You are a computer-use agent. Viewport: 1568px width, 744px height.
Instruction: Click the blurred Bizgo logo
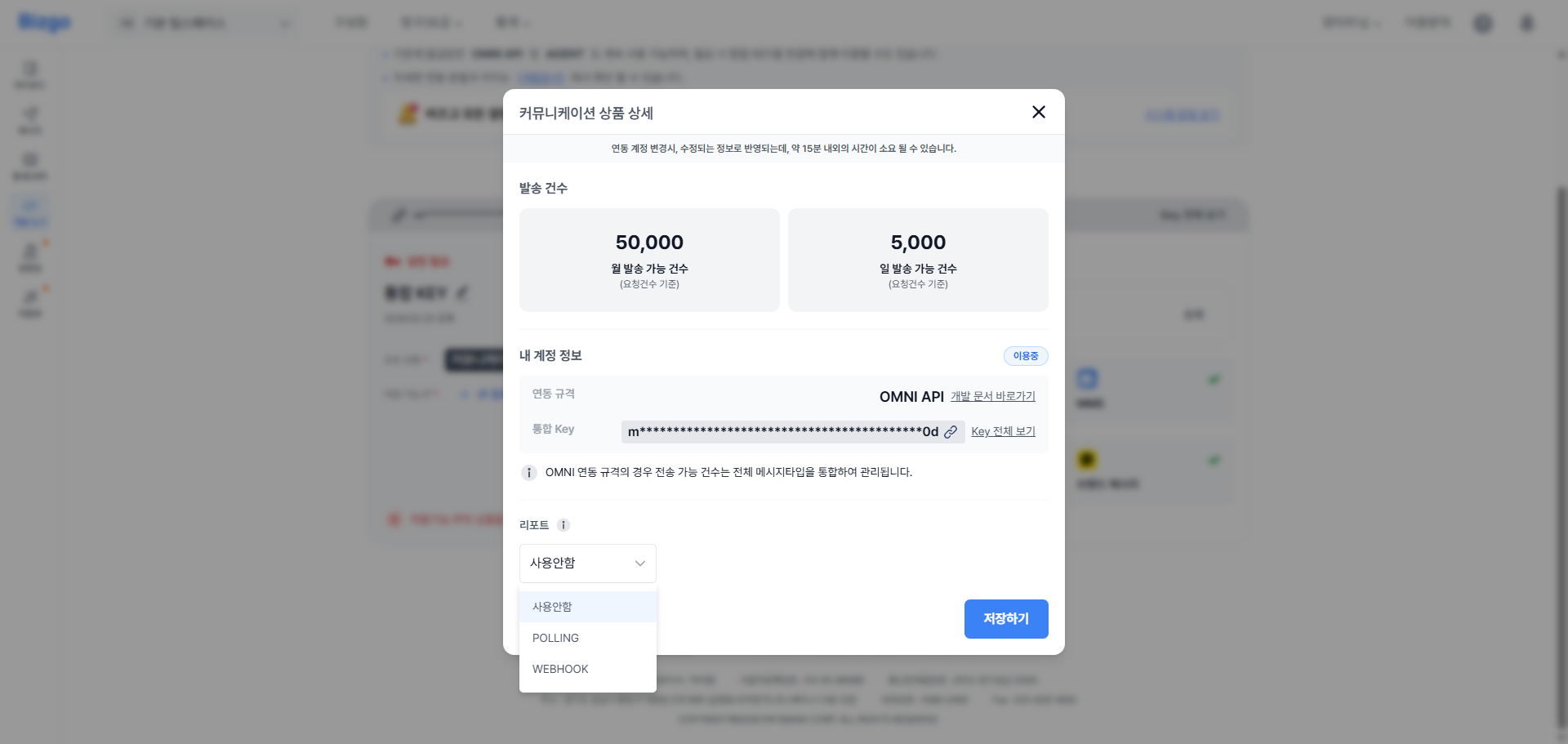coord(45,22)
